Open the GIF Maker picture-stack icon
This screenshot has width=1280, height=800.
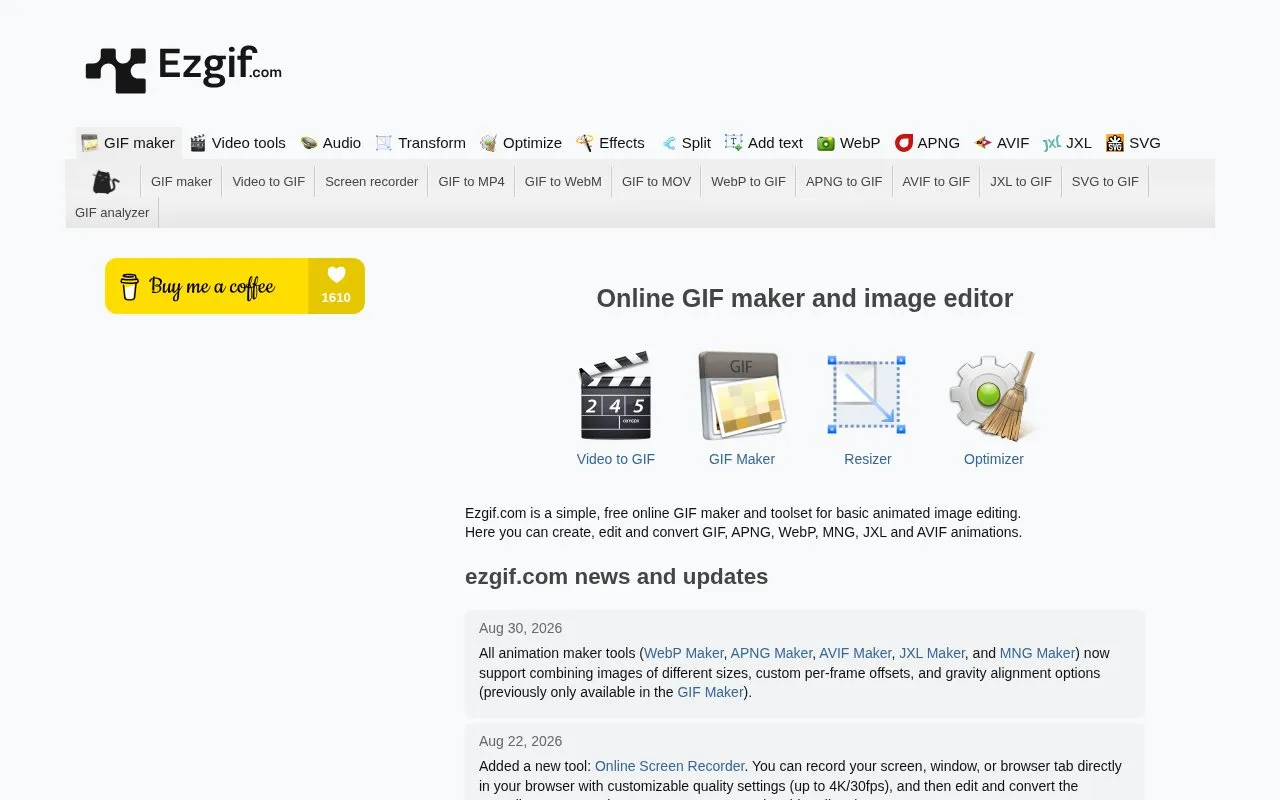click(x=742, y=396)
